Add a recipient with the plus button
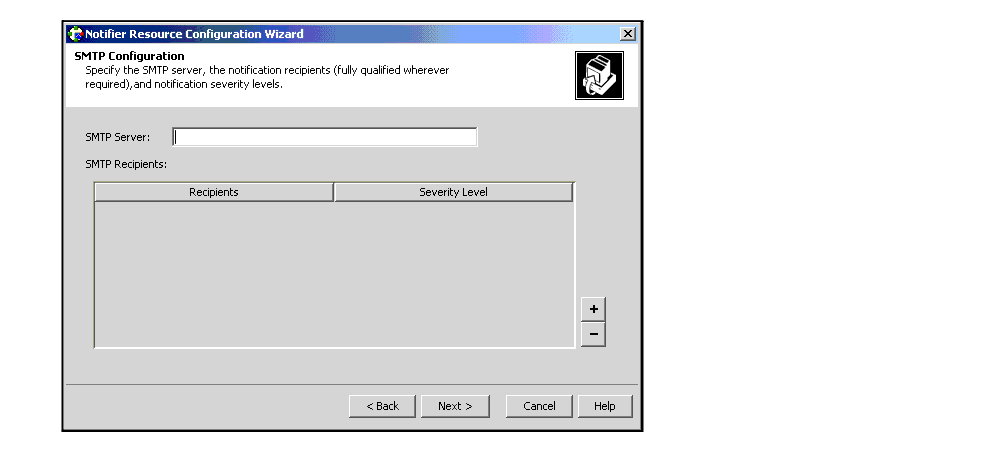The image size is (1008, 452). click(593, 310)
